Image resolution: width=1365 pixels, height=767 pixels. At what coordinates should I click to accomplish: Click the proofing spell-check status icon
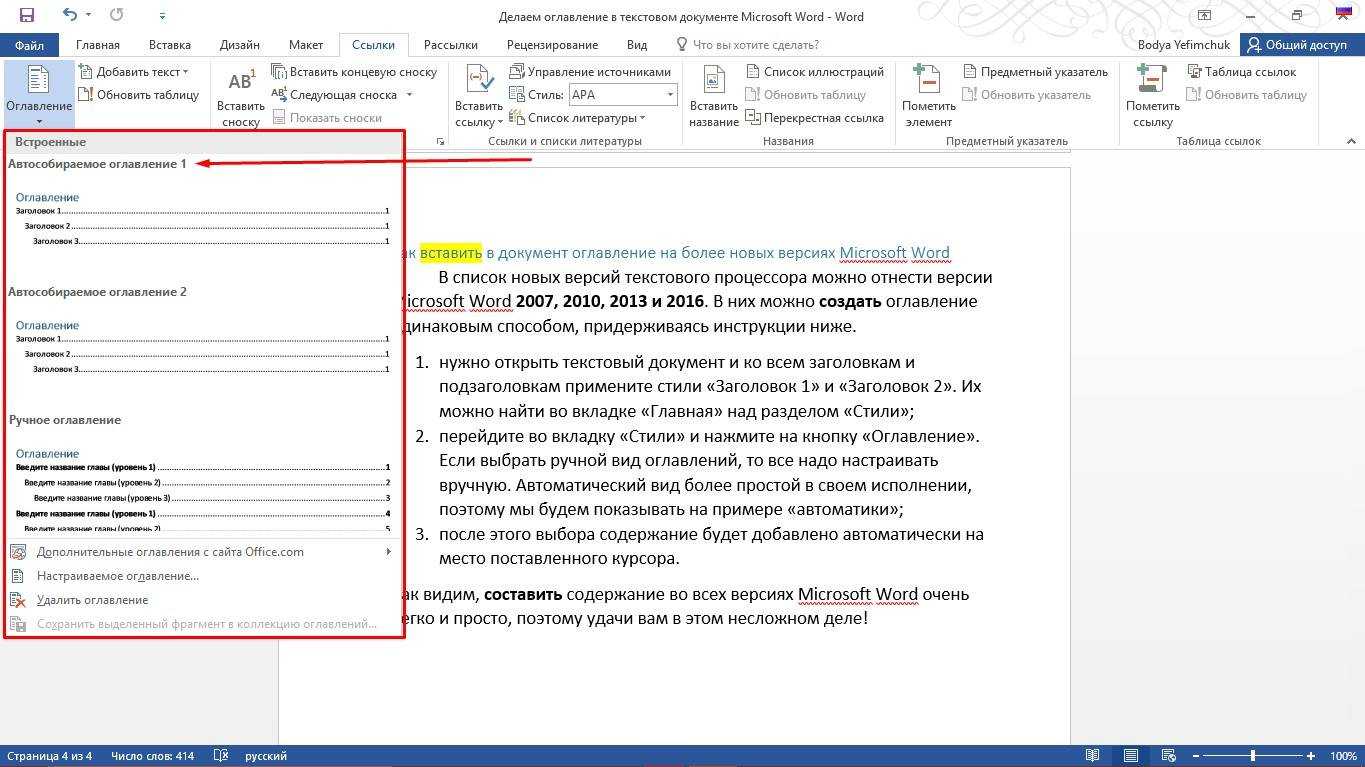pos(221,756)
